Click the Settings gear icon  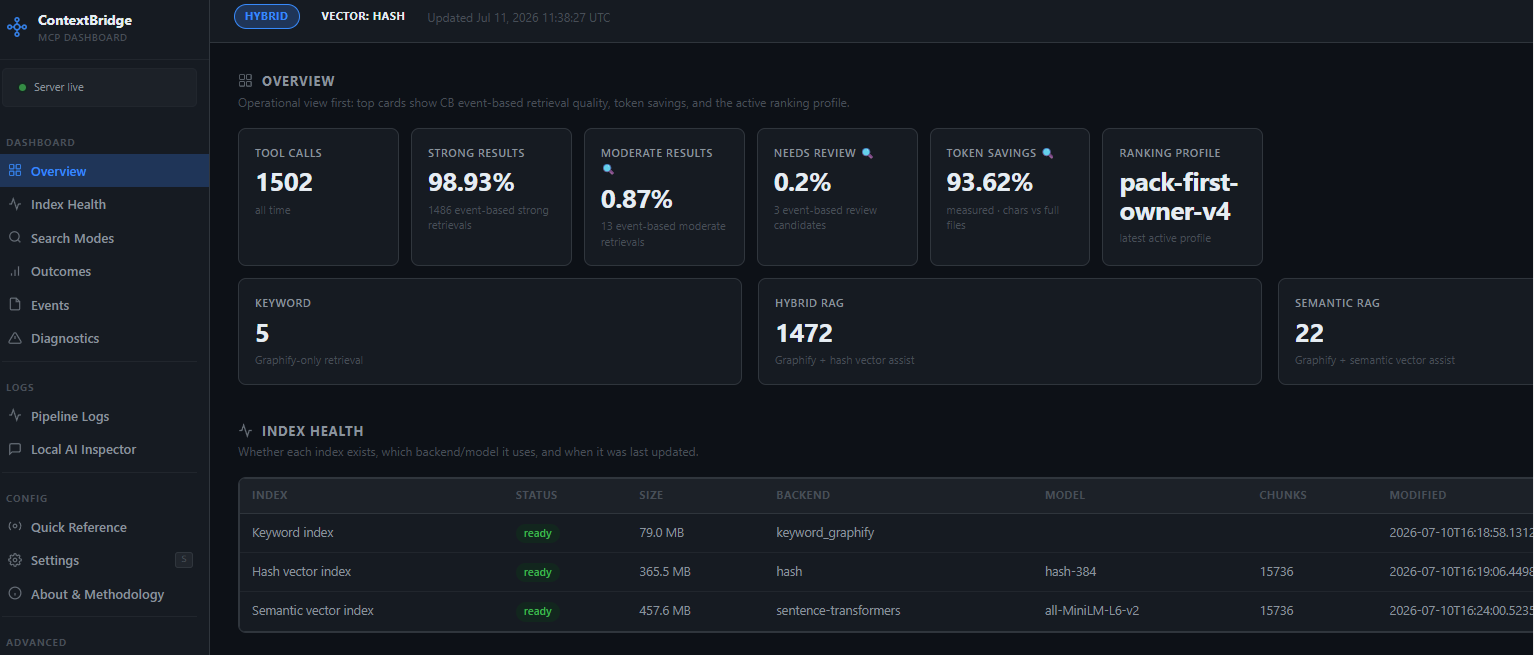coord(15,560)
